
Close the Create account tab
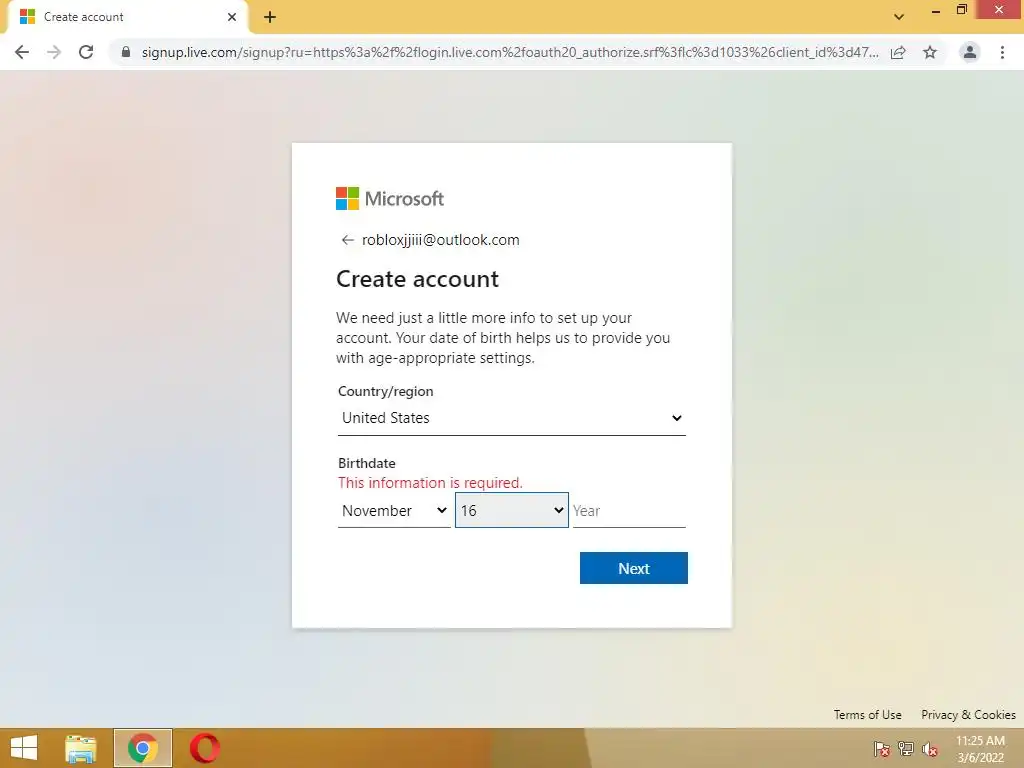232,17
